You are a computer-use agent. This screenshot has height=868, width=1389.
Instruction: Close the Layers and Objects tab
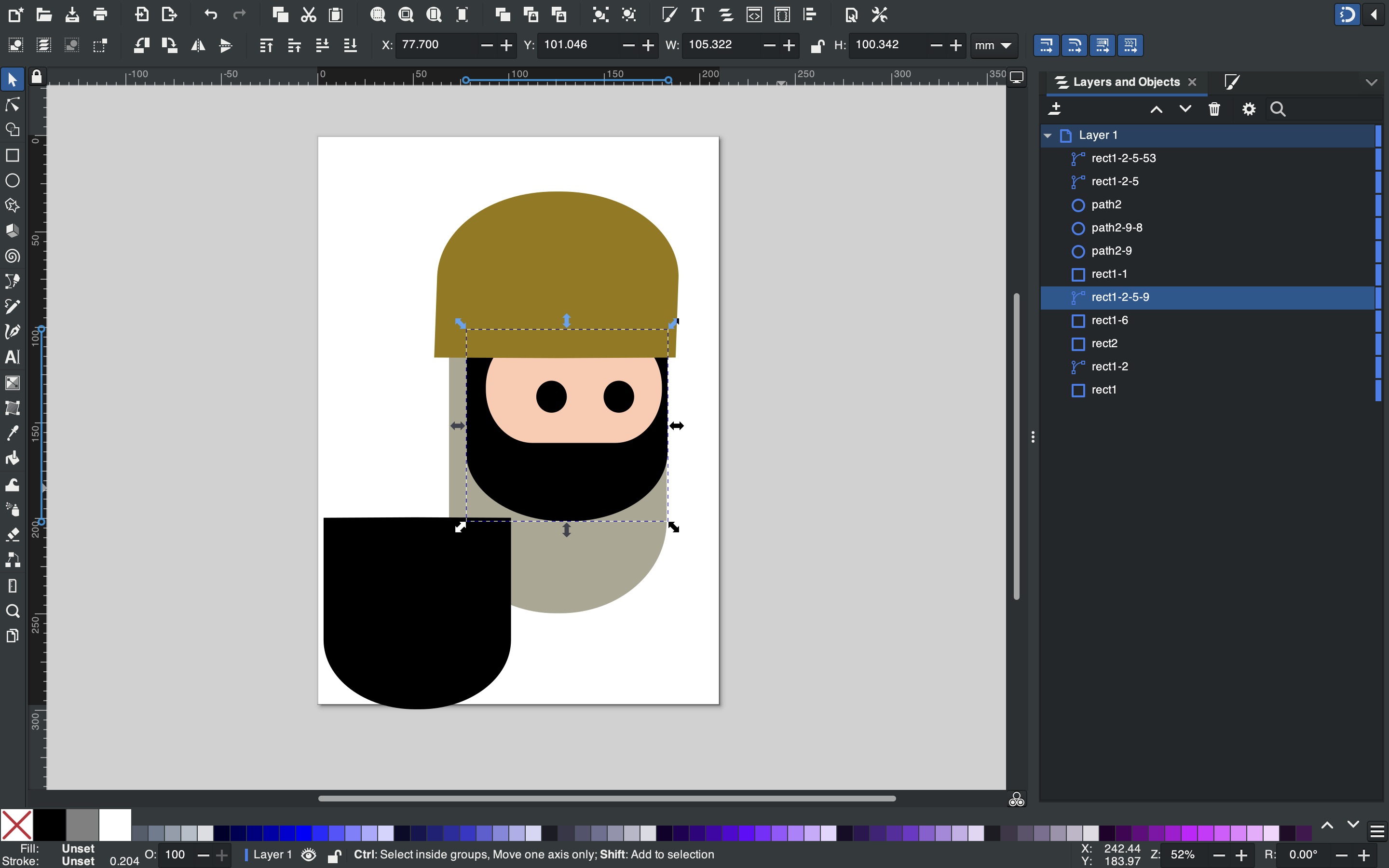tap(1192, 82)
